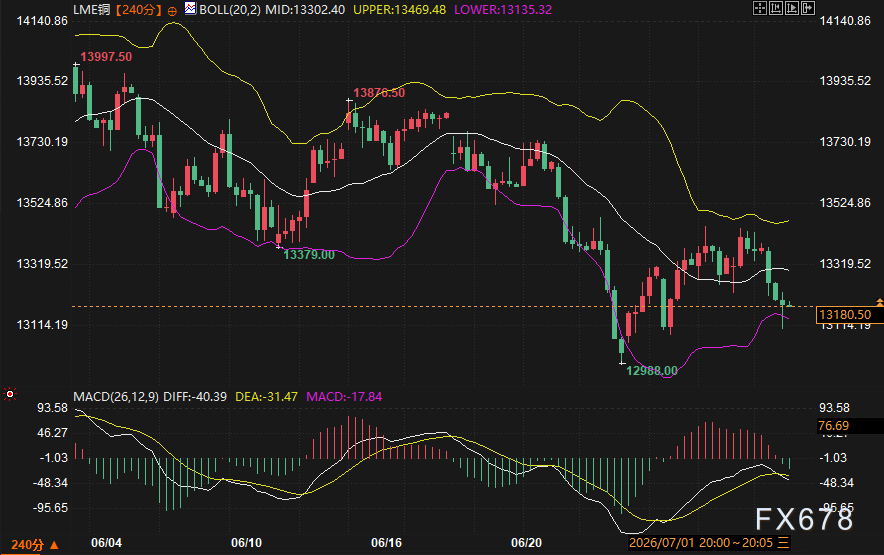Screen dimensions: 884x555
Task: Click the left axis label 13114.19
Action: click(42, 324)
